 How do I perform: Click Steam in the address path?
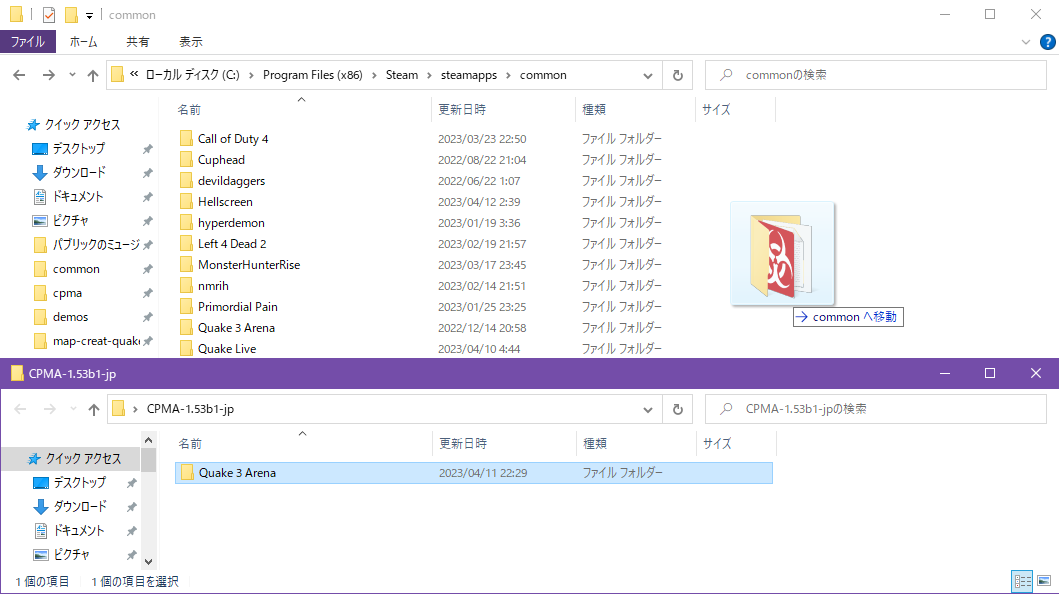tap(402, 75)
